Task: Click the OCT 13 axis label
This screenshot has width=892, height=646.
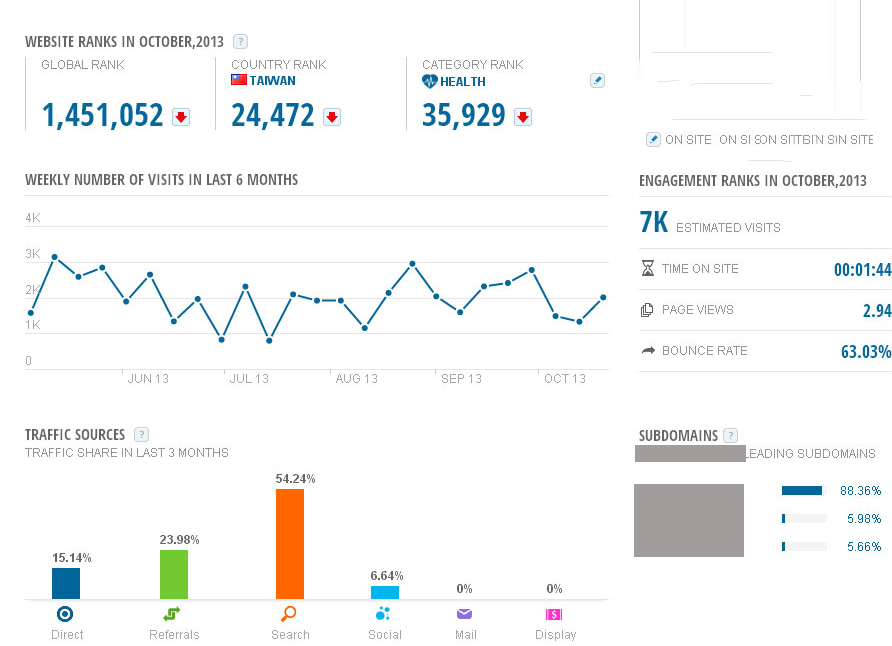Action: [x=565, y=379]
